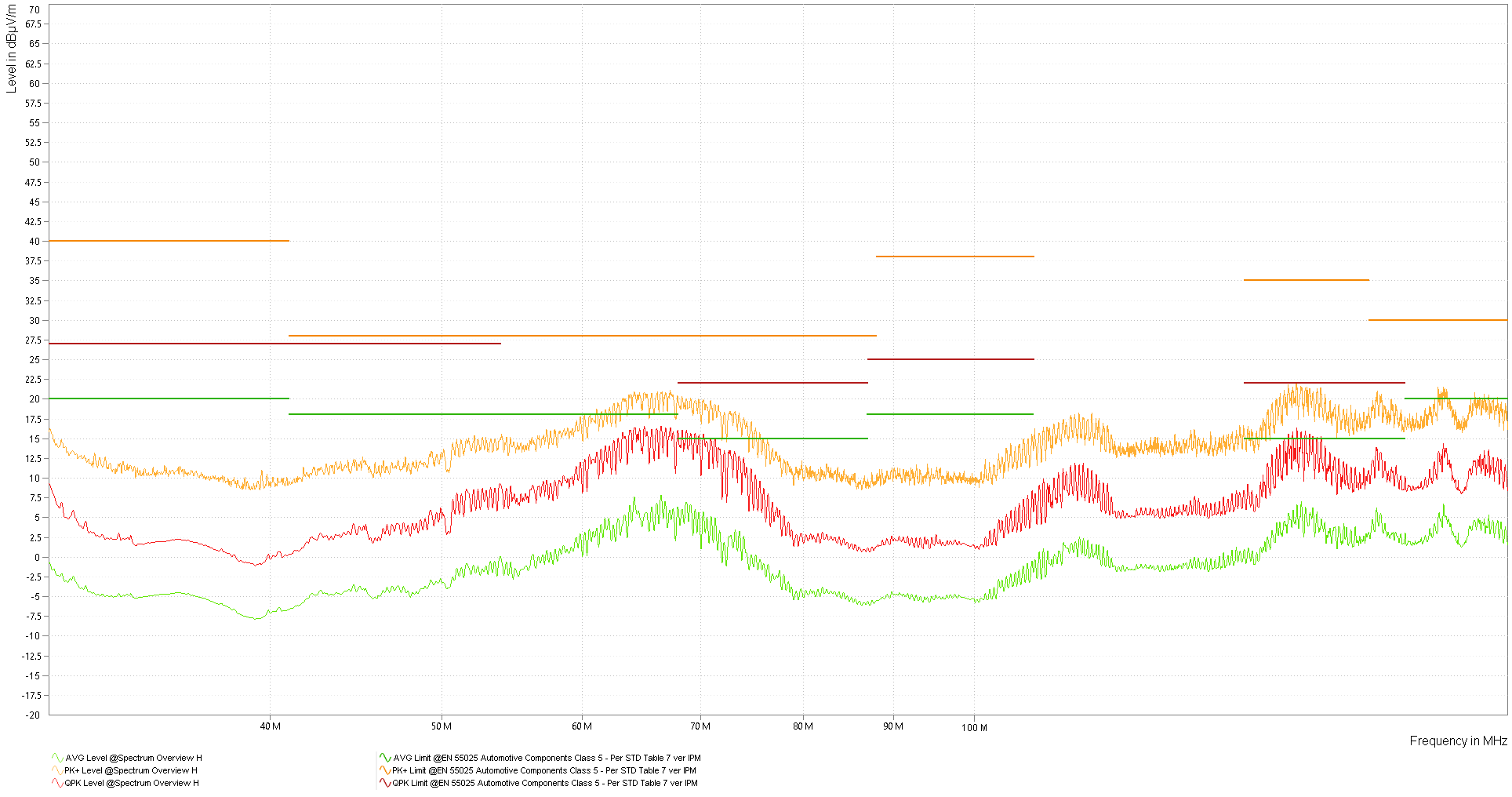1512x797 pixels.
Task: Select the QPK Limit EN 55025 legend icon
Action: click(383, 783)
